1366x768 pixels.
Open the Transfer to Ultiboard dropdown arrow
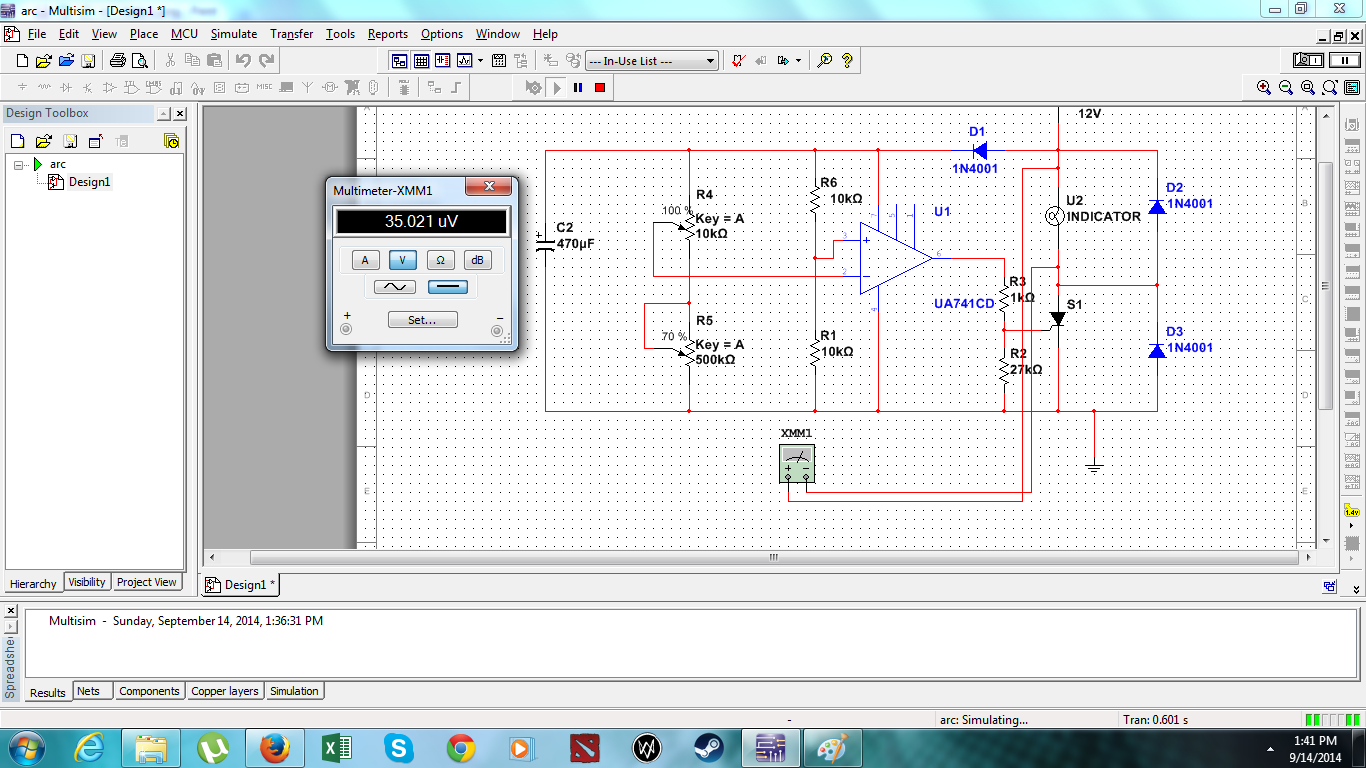[798, 60]
